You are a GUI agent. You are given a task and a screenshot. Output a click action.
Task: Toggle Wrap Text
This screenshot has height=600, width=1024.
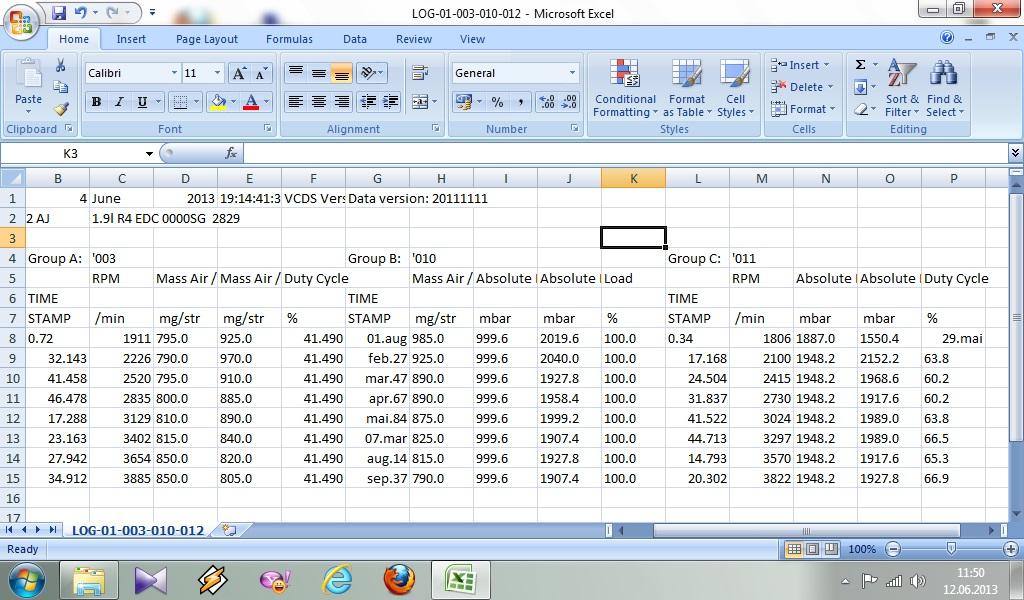420,72
